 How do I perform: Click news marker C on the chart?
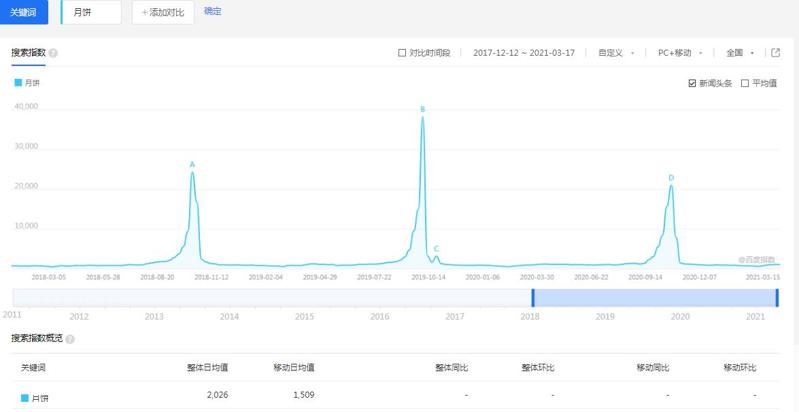pos(436,248)
